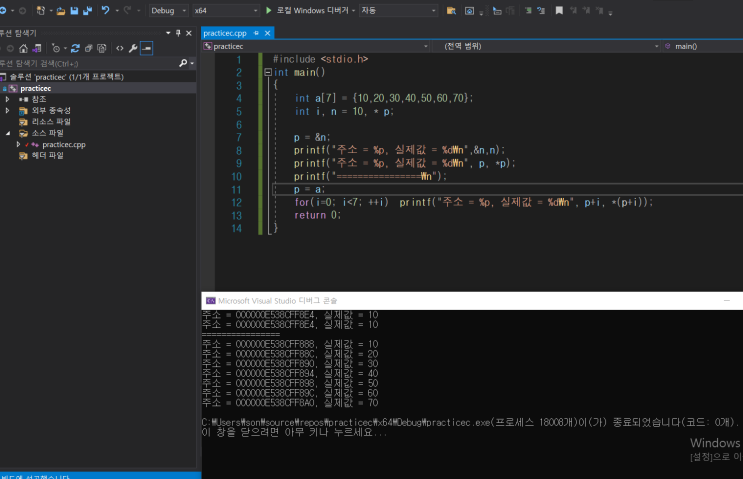
Task: Close the Solution Explorer panel
Action: coord(189,33)
